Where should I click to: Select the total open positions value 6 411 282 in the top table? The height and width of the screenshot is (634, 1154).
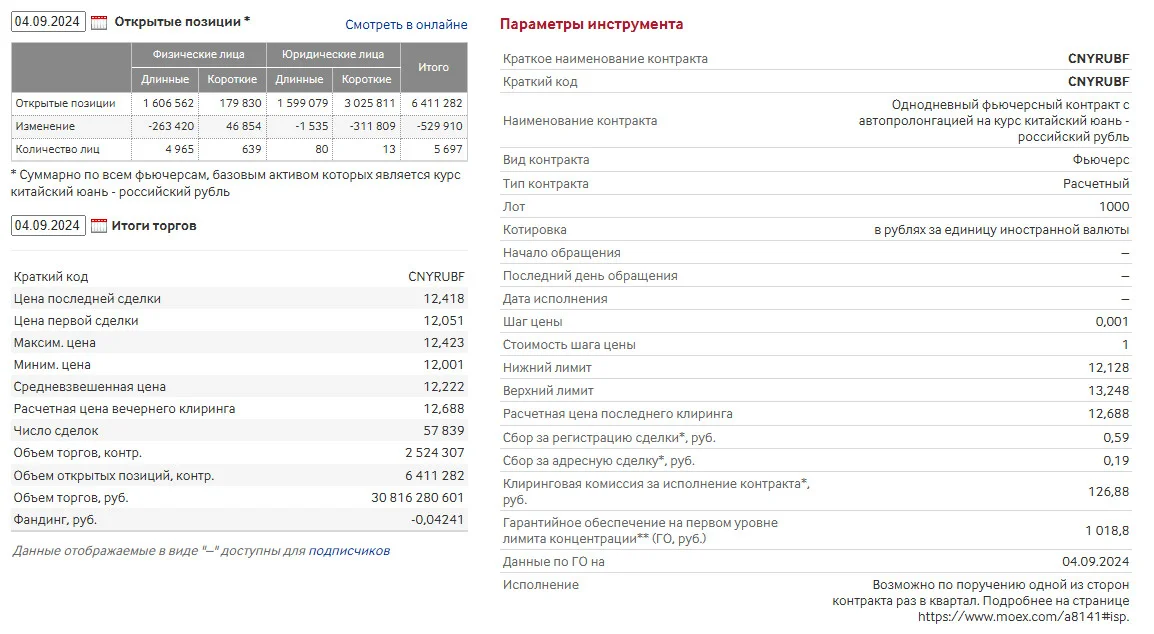[437, 103]
